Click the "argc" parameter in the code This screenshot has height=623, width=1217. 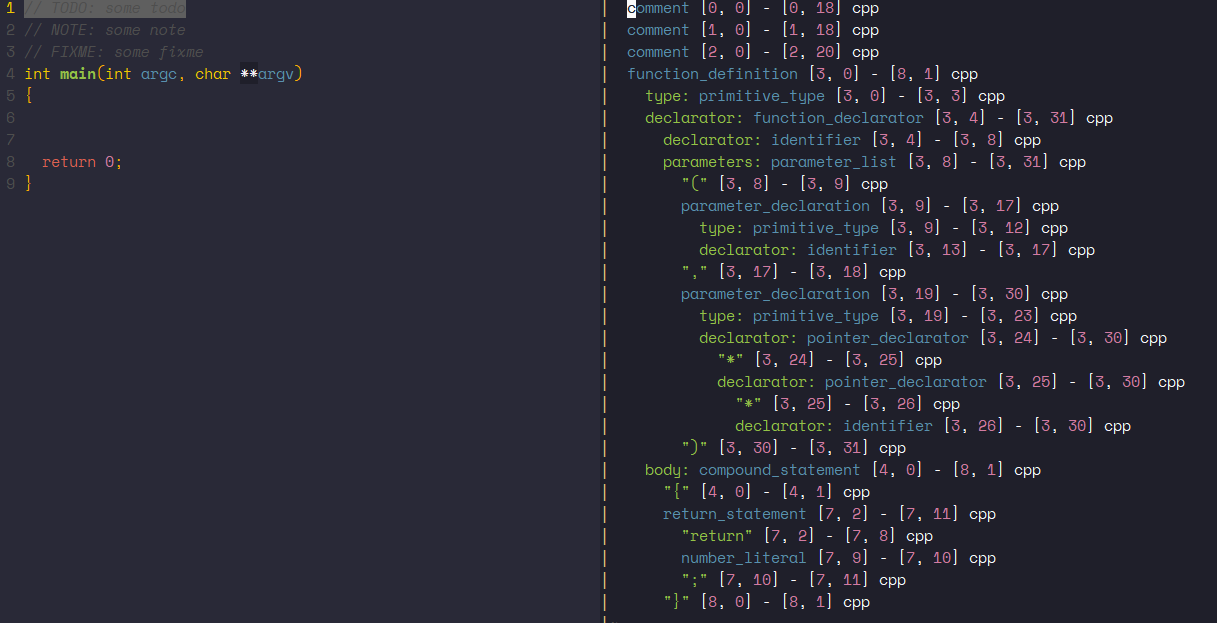159,73
